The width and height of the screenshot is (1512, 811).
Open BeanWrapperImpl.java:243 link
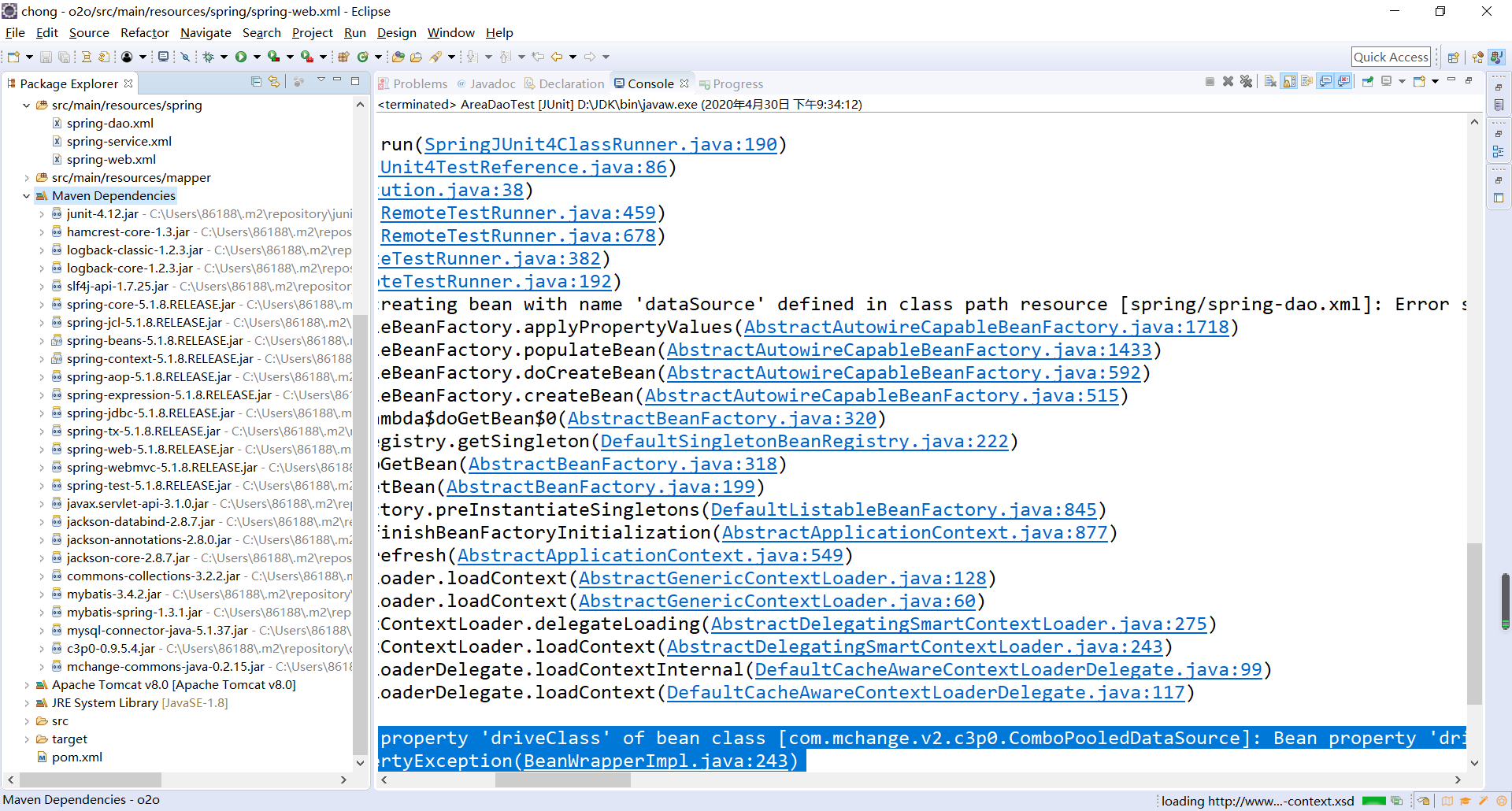656,761
